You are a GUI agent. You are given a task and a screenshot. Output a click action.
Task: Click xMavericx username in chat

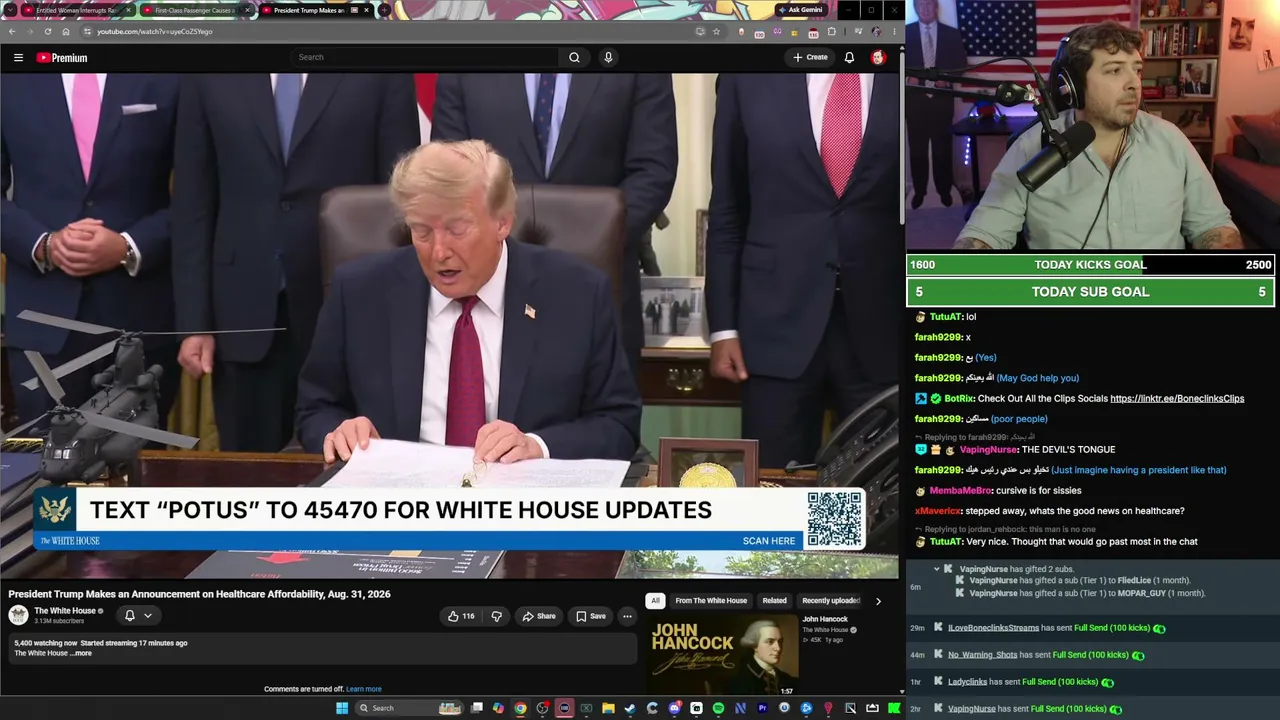click(937, 511)
